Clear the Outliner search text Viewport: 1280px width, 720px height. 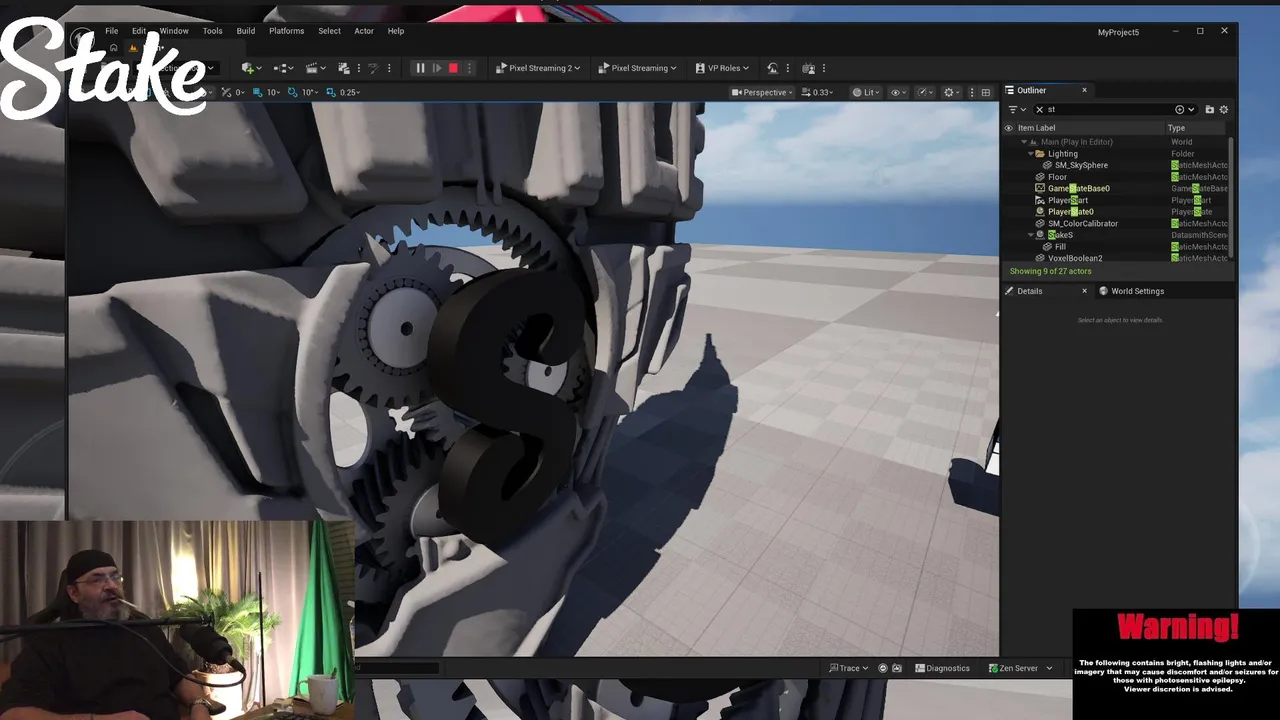click(1039, 109)
